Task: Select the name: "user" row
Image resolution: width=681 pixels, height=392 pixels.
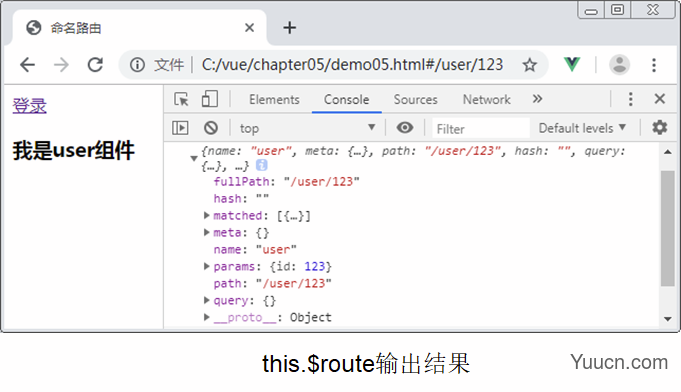Action: pos(255,250)
